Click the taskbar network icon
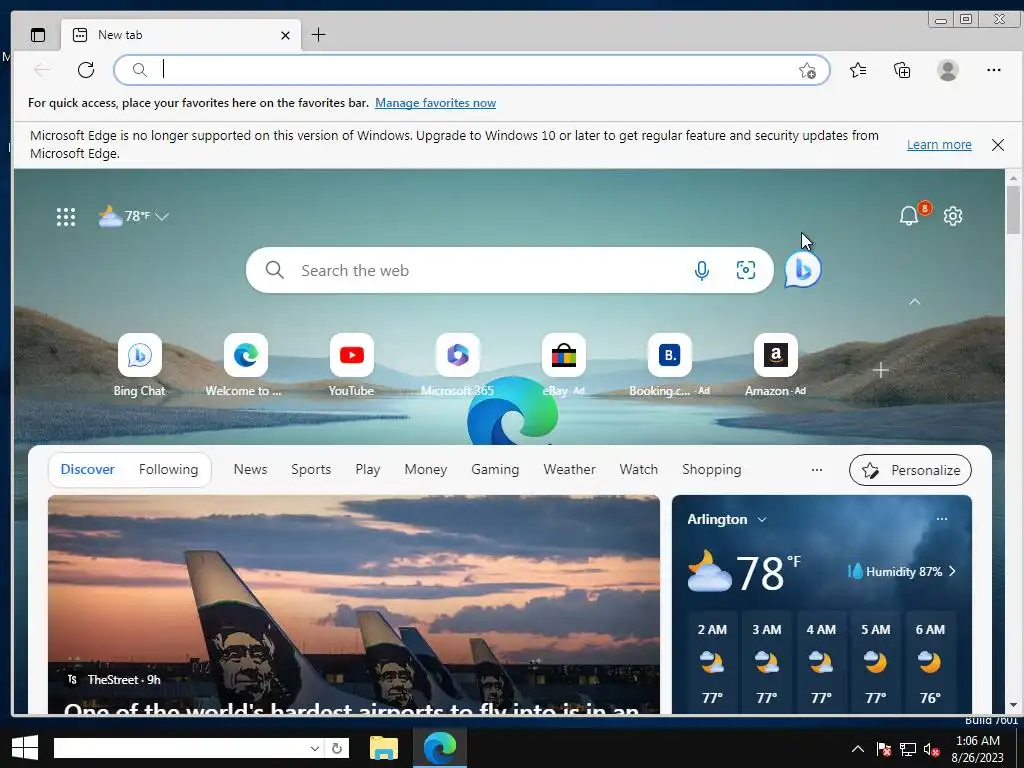 click(x=908, y=750)
